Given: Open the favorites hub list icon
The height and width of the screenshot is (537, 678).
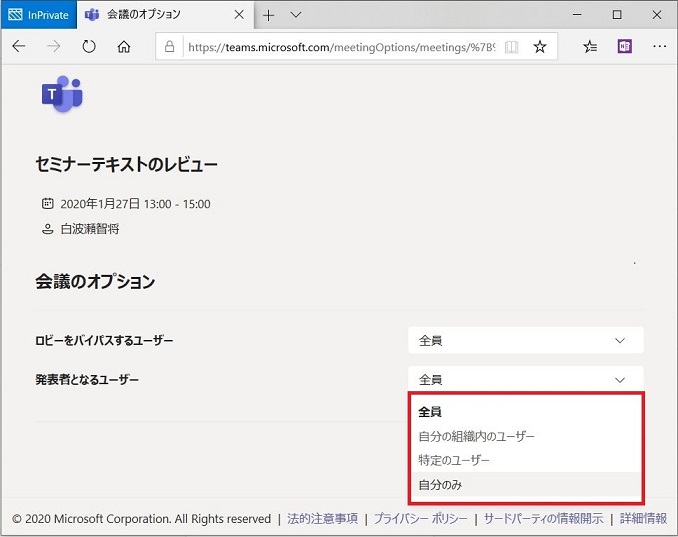Looking at the screenshot, I should click(590, 47).
